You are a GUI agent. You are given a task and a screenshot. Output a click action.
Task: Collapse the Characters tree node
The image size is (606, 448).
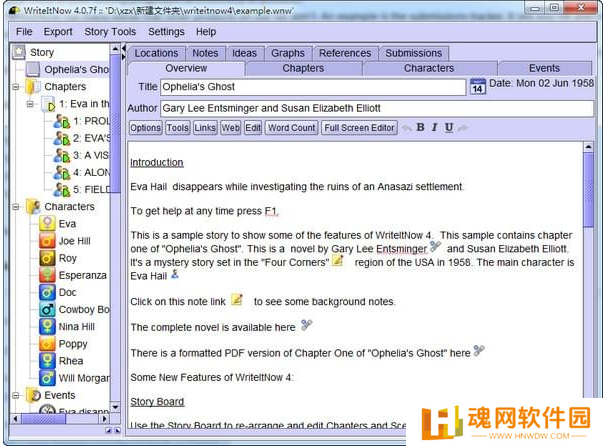point(16,207)
